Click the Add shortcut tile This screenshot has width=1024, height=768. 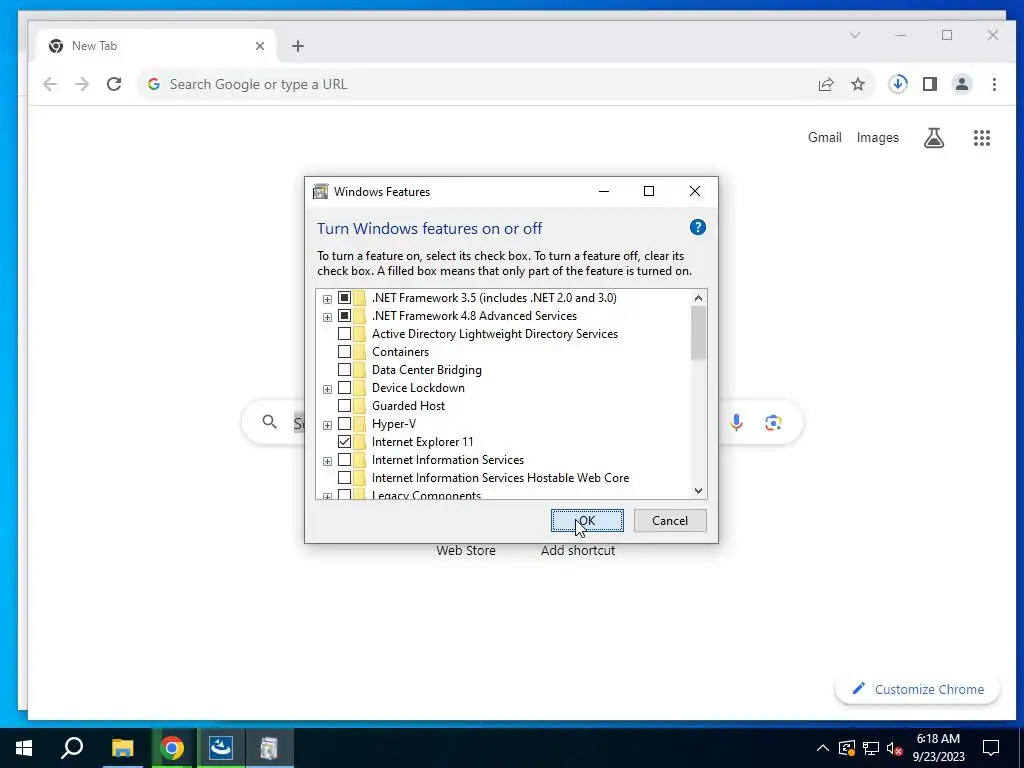578,551
